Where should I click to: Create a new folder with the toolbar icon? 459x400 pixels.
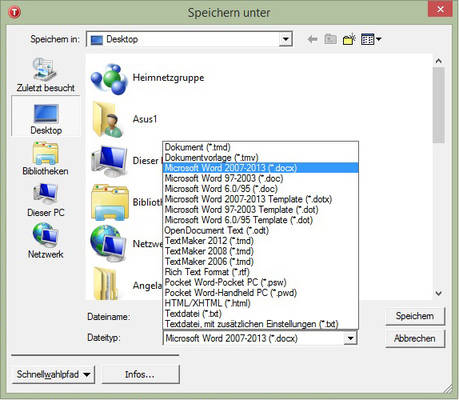[349, 39]
